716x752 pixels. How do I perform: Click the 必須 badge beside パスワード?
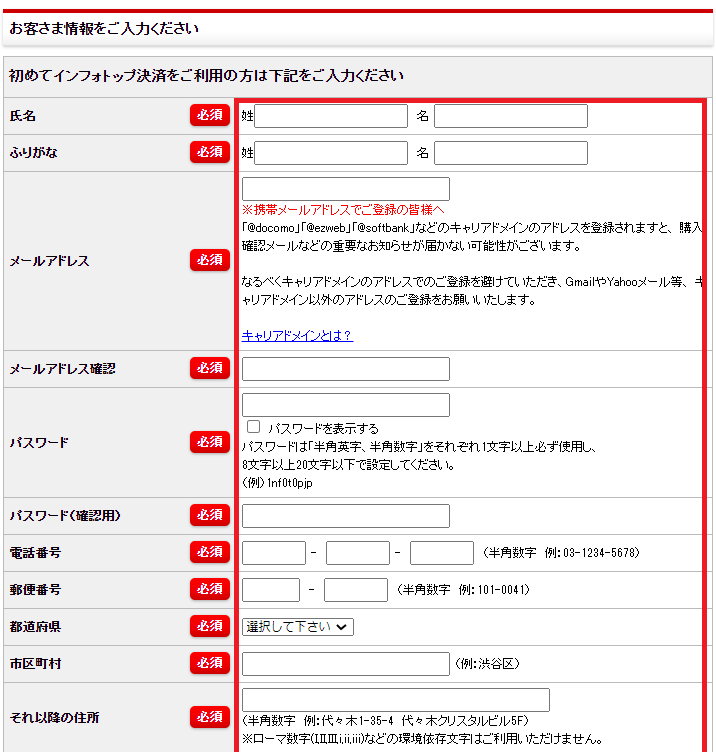[x=210, y=442]
